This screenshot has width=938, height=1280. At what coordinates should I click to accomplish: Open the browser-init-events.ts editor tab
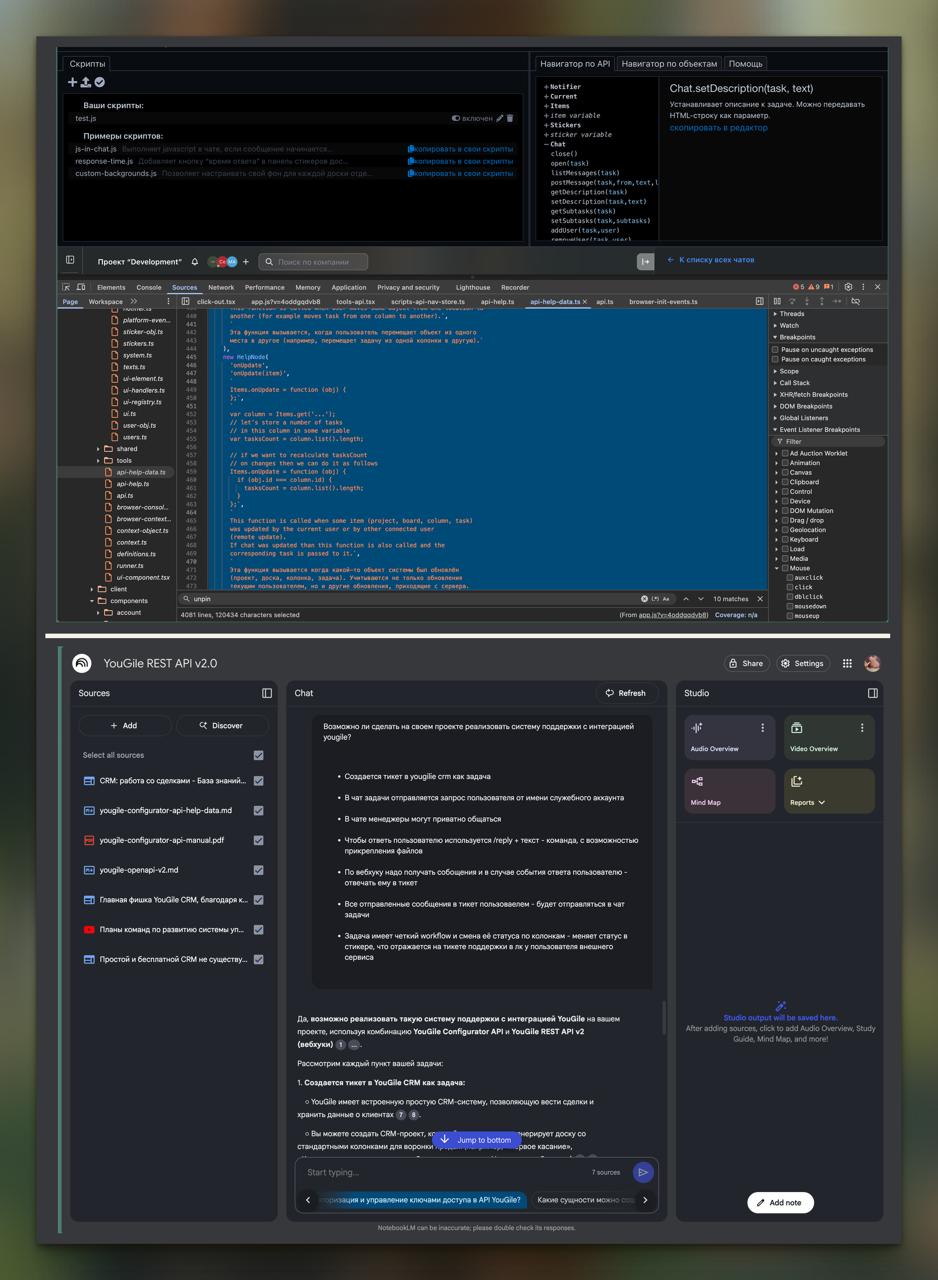click(x=663, y=301)
